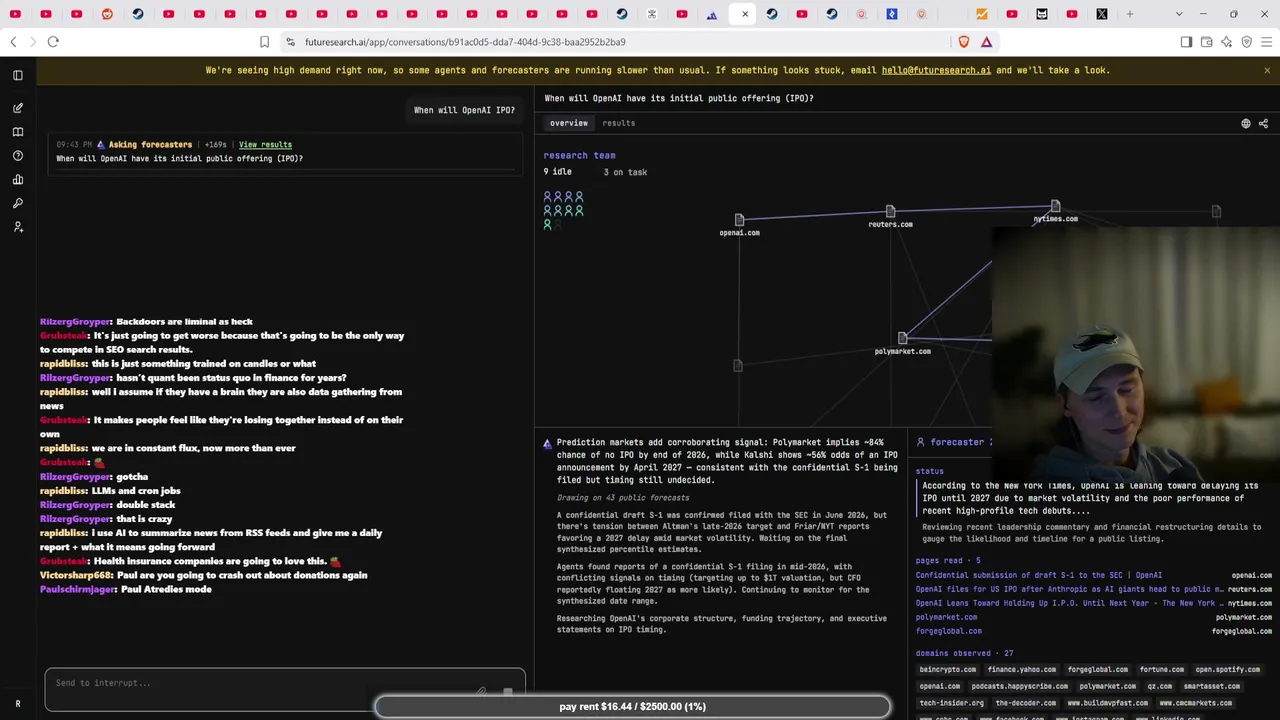
Task: Reload the page in the browser
Action: click(x=53, y=42)
